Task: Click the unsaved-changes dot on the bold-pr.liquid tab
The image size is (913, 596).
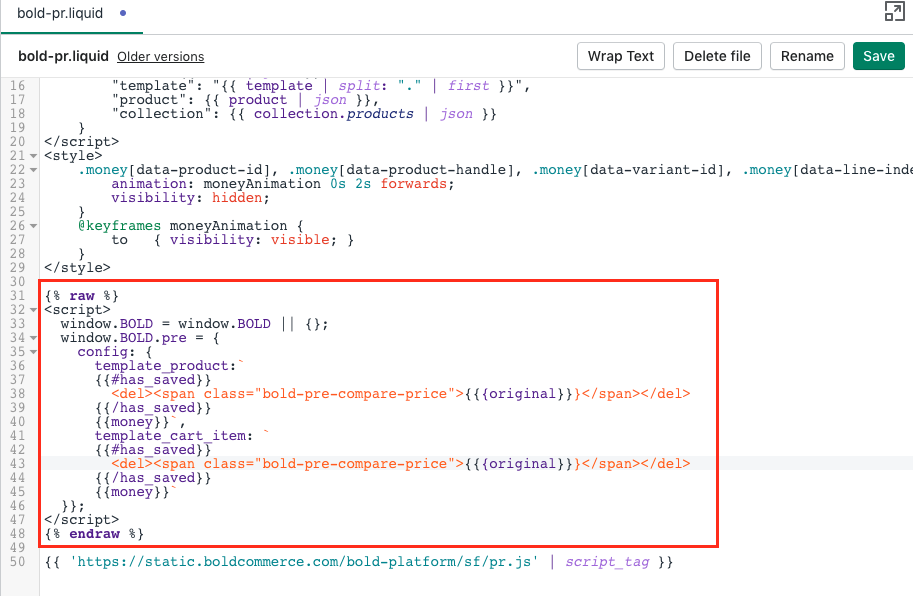Action: tap(122, 14)
